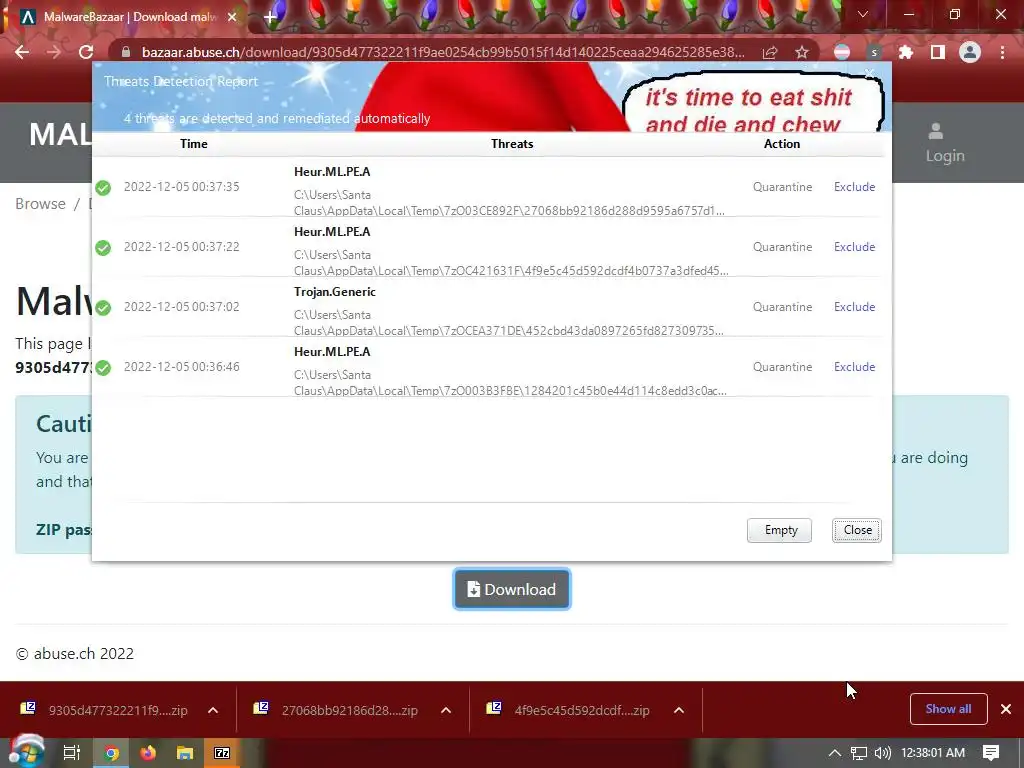Viewport: 1024px width, 768px height.
Task: Click the Empty button in the report
Action: (779, 530)
